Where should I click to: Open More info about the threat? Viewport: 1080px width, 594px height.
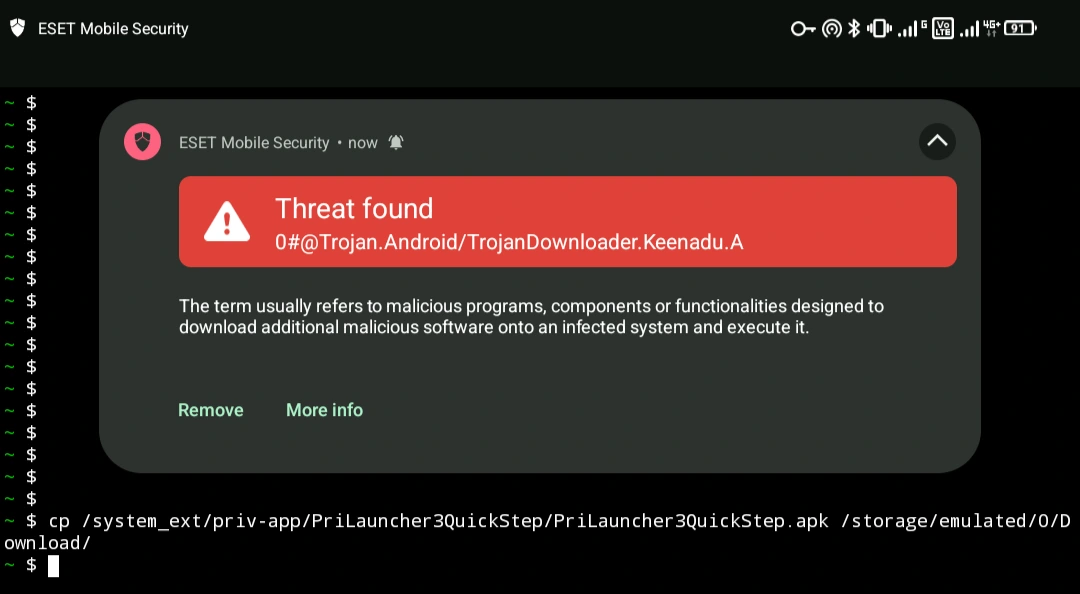coord(324,410)
